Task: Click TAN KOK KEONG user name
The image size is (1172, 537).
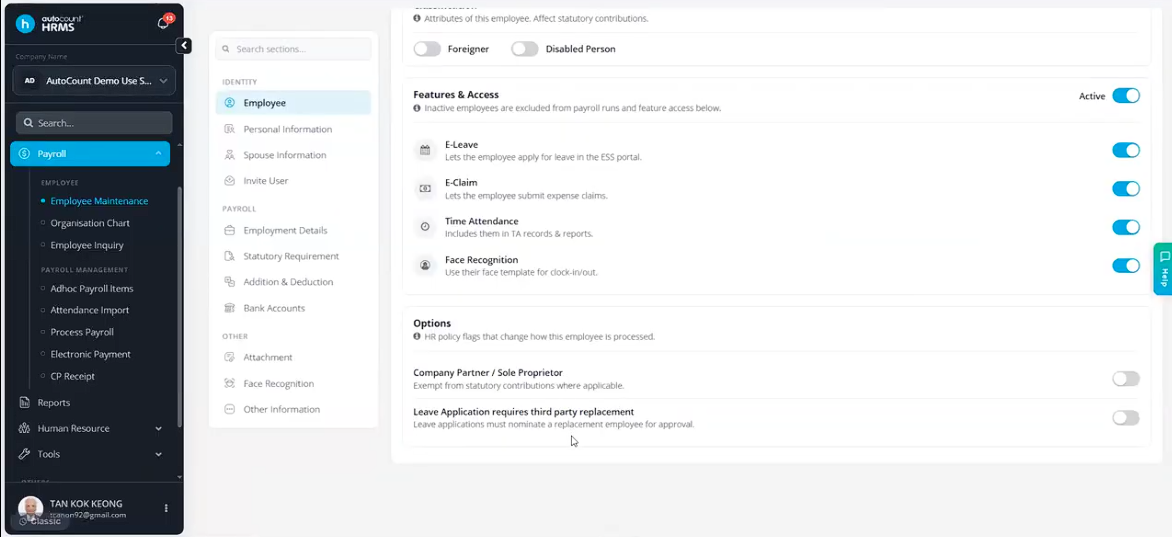Action: coord(86,503)
